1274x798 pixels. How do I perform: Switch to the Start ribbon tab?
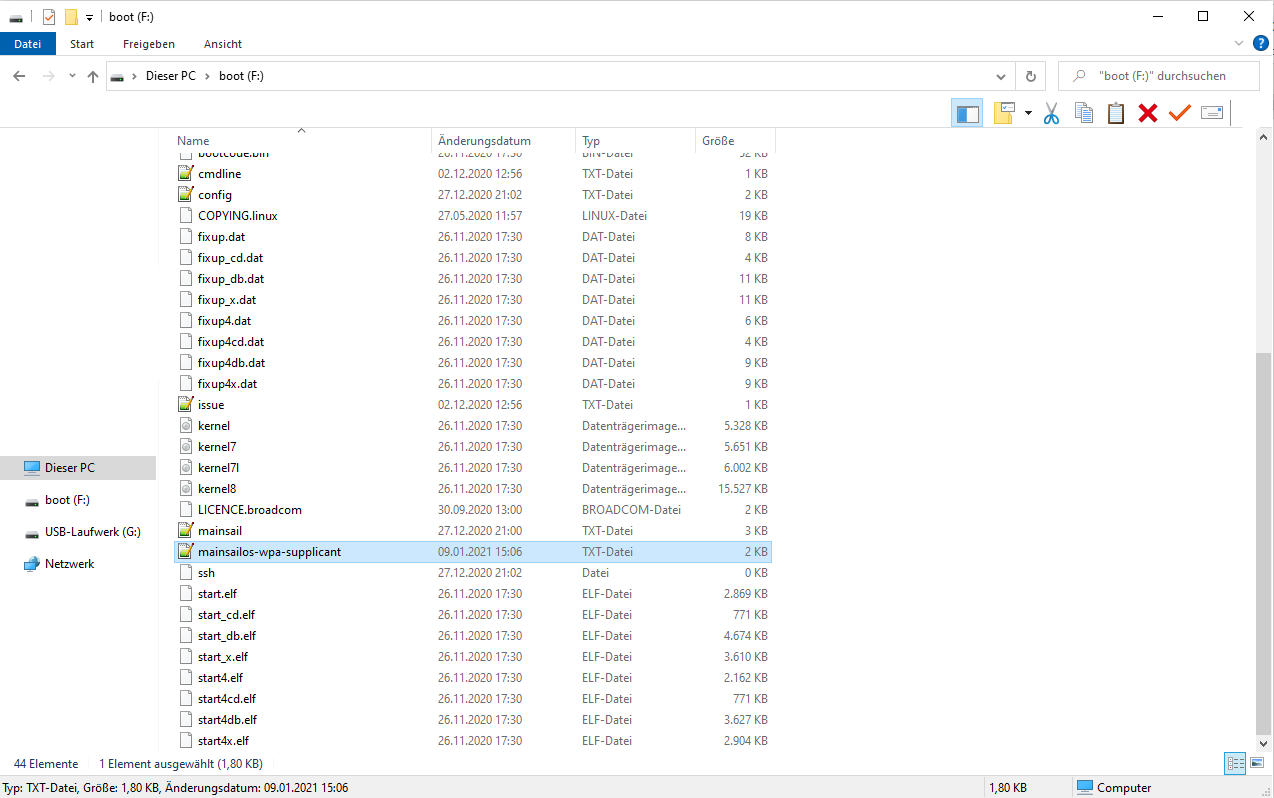pyautogui.click(x=82, y=44)
